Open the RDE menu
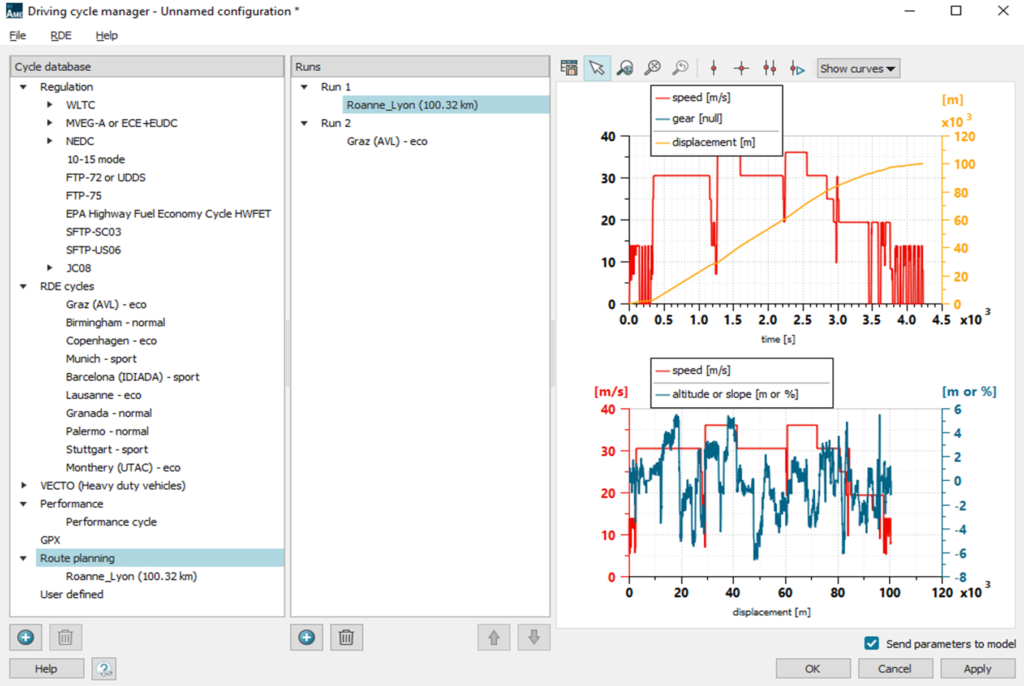 (x=61, y=35)
